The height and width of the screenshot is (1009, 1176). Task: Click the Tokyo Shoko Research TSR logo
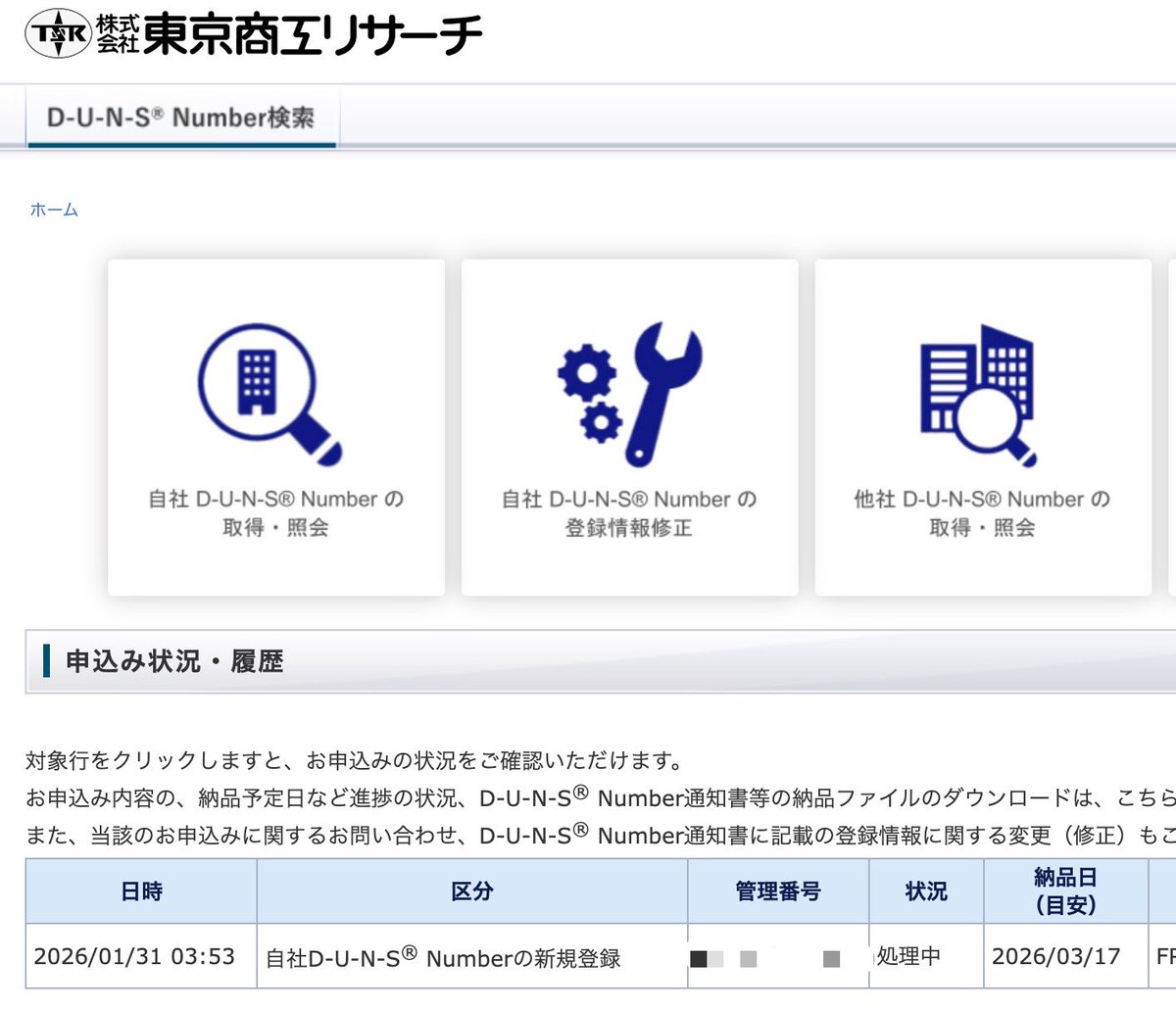pos(254,34)
